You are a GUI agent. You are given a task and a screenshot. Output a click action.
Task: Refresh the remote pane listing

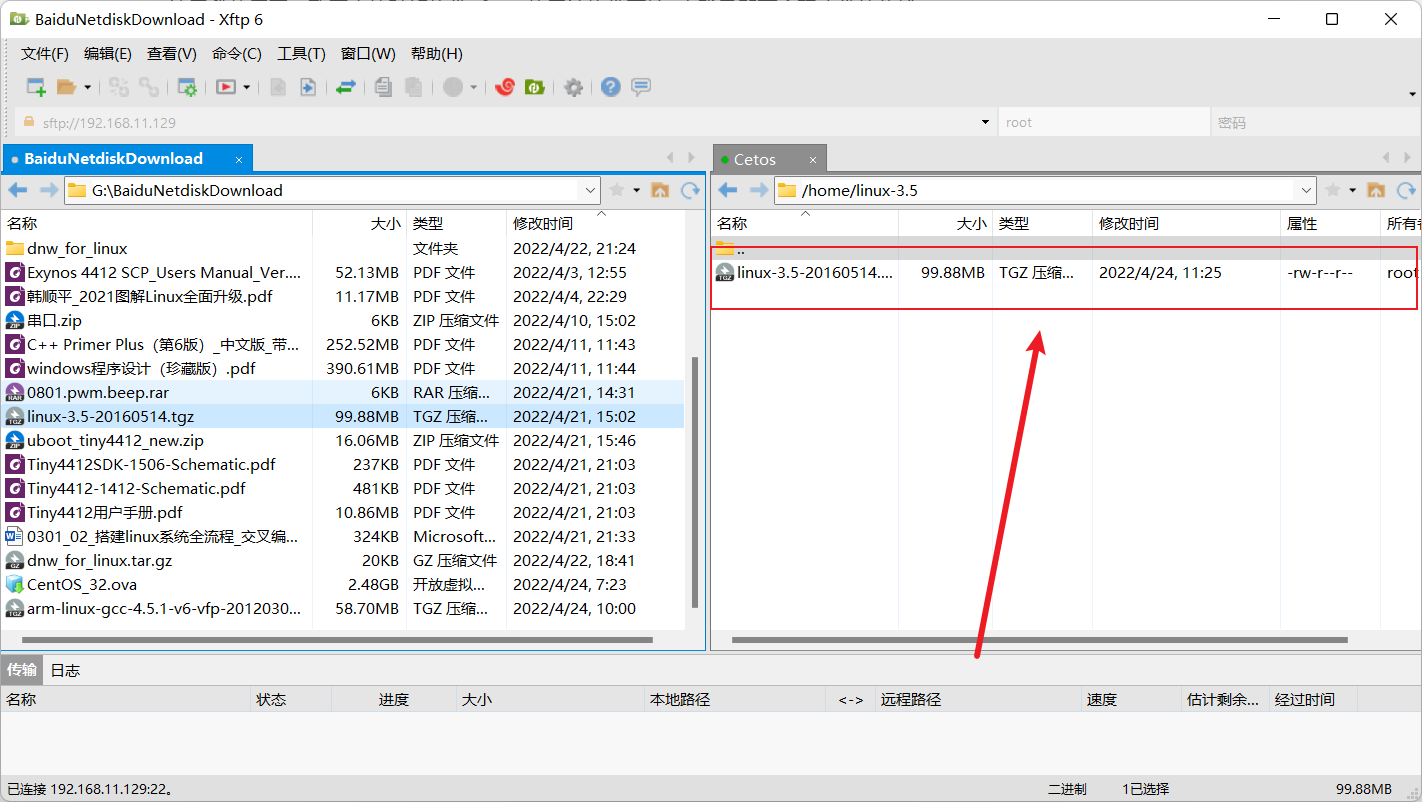click(1406, 190)
